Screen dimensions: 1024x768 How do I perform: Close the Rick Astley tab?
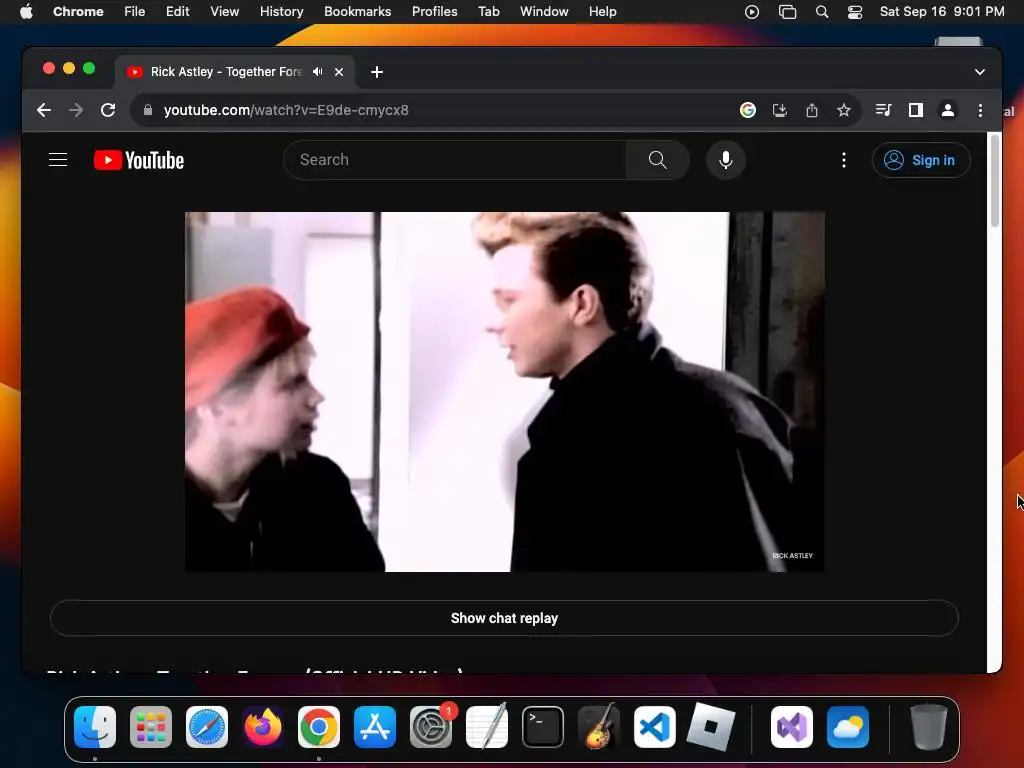coord(339,72)
